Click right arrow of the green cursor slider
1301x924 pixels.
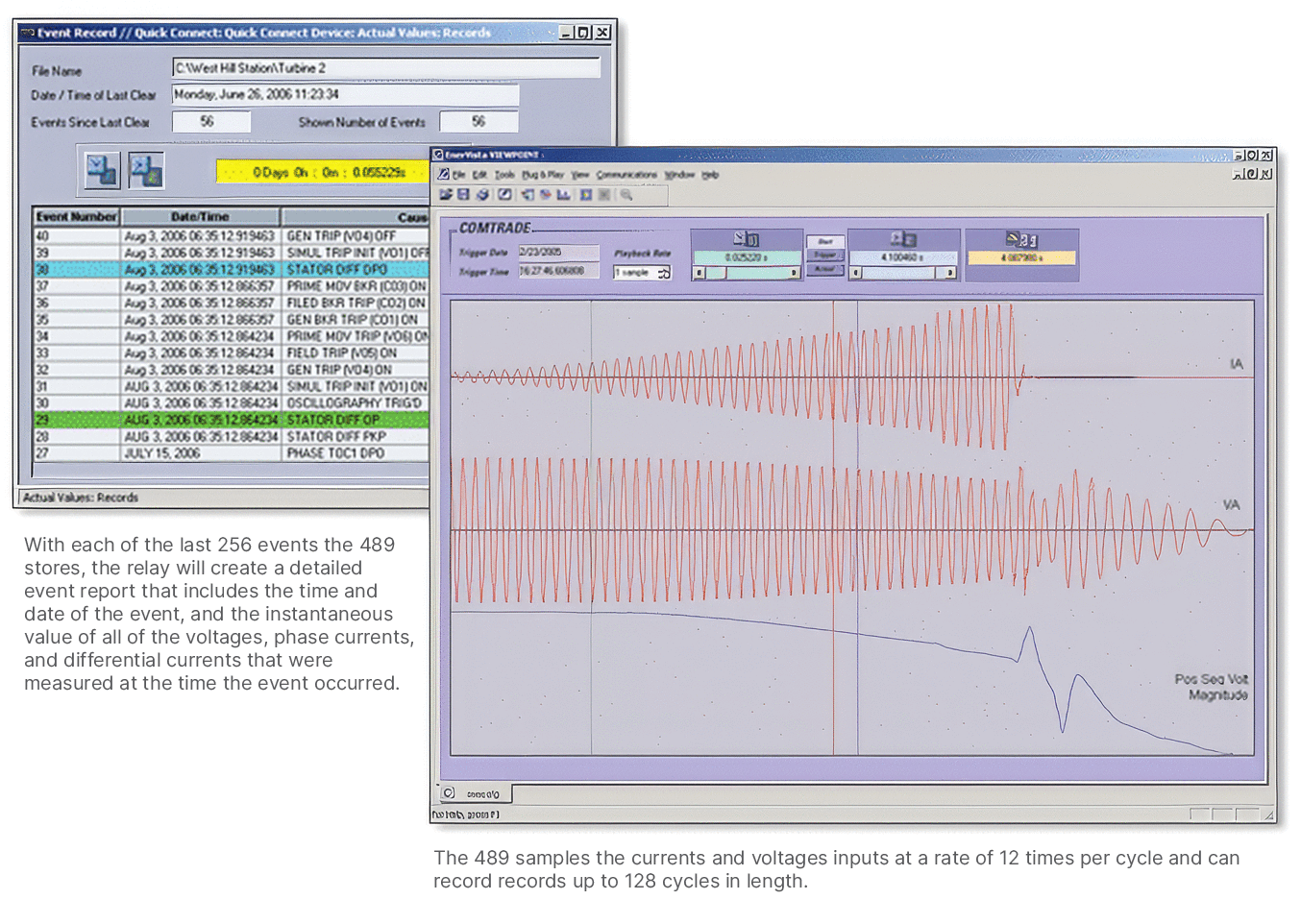click(x=794, y=273)
